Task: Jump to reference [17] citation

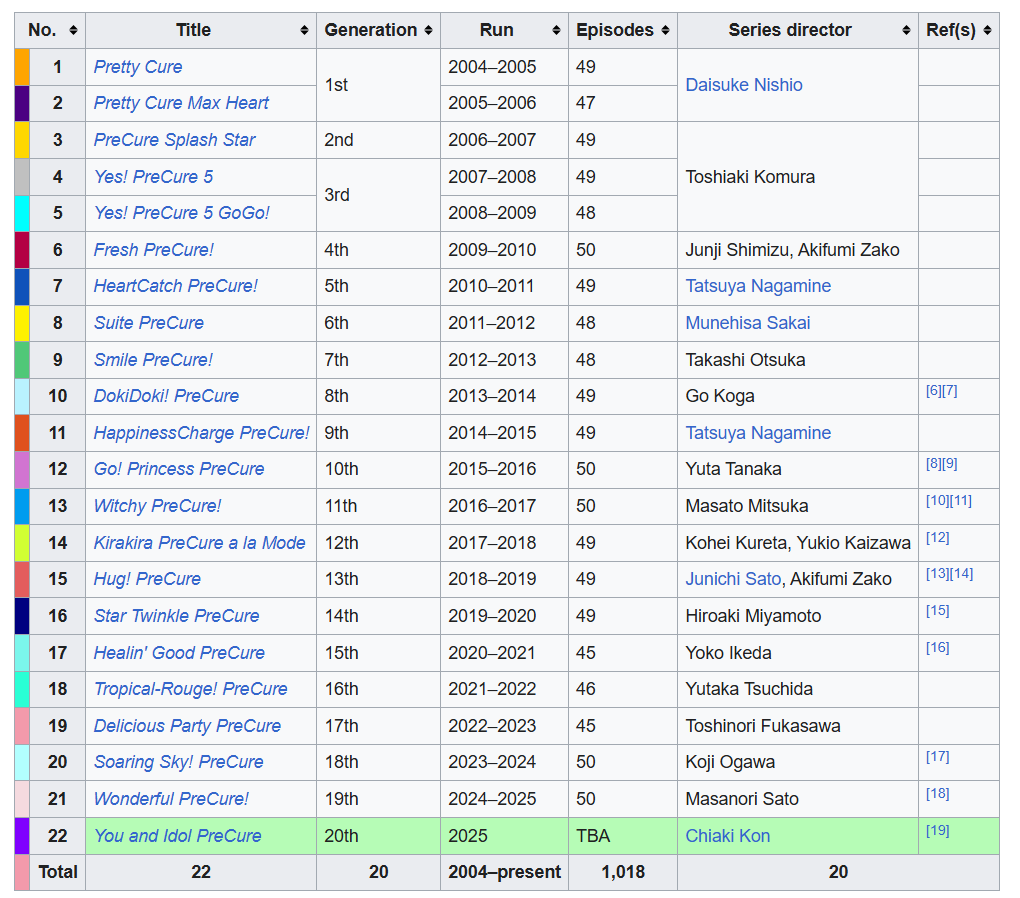Action: (x=937, y=757)
